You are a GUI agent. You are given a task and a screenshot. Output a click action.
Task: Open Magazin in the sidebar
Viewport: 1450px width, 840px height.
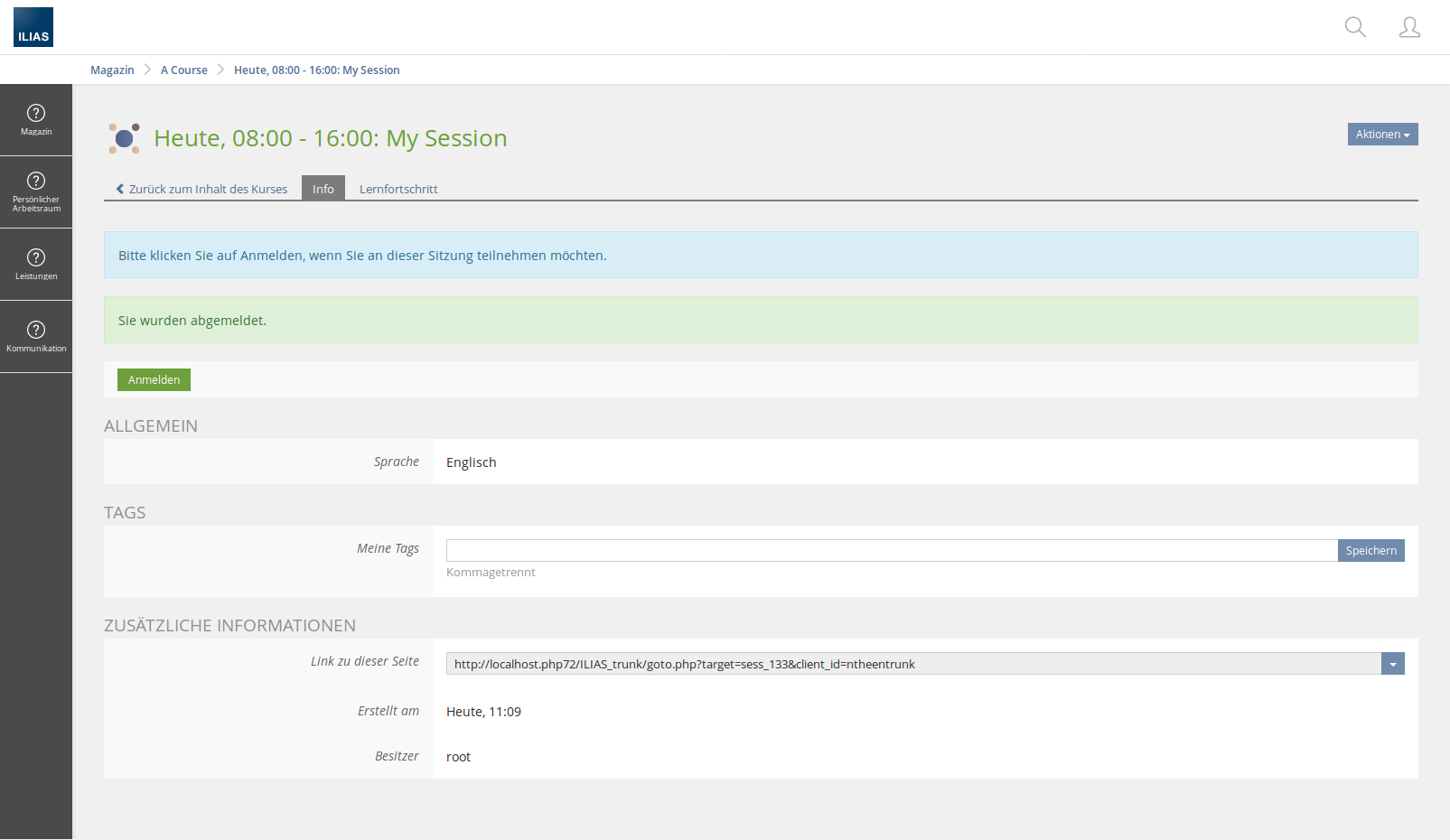point(36,120)
